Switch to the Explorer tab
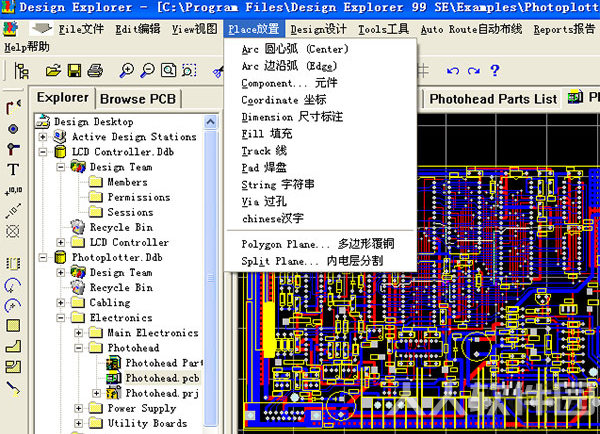Image resolution: width=600 pixels, height=434 pixels. pos(63,98)
